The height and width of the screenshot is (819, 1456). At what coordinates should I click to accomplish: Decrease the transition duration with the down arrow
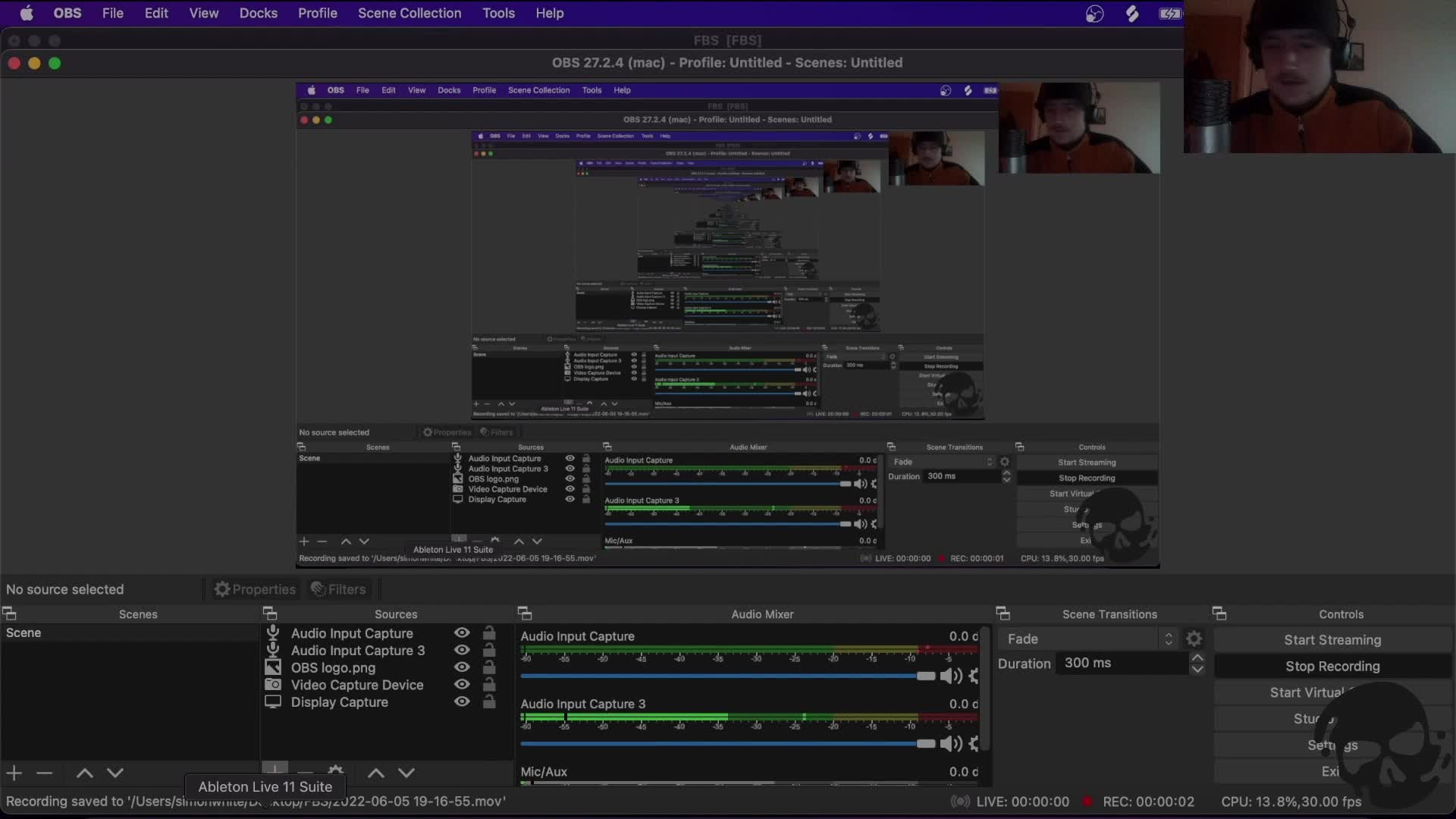[x=1197, y=669]
